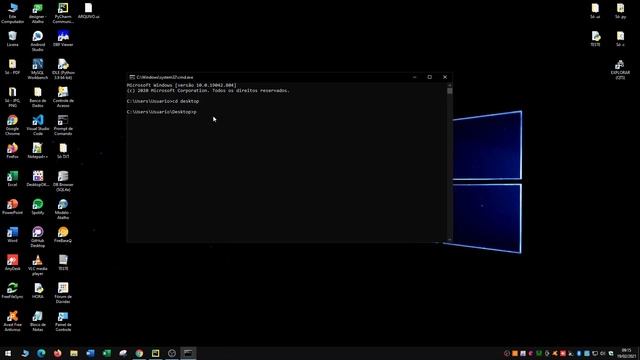640x360 pixels.
Task: Open File Explorer from the taskbar
Action: pyautogui.click(x=74, y=353)
